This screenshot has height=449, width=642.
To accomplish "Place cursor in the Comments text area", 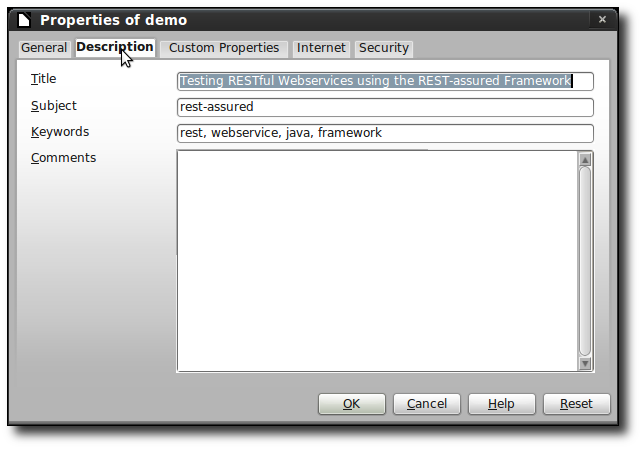I will coord(377,261).
